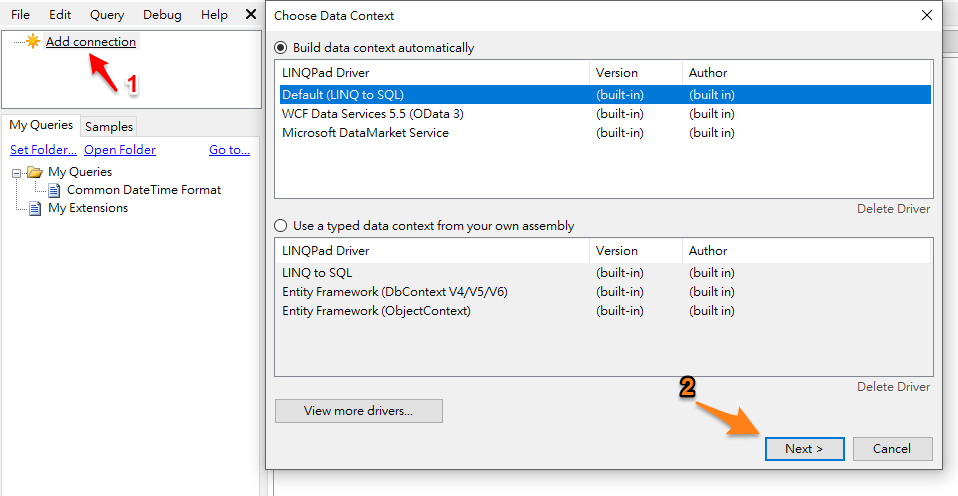Image resolution: width=958 pixels, height=496 pixels.
Task: Cancel the data context dialog
Action: coord(891,449)
